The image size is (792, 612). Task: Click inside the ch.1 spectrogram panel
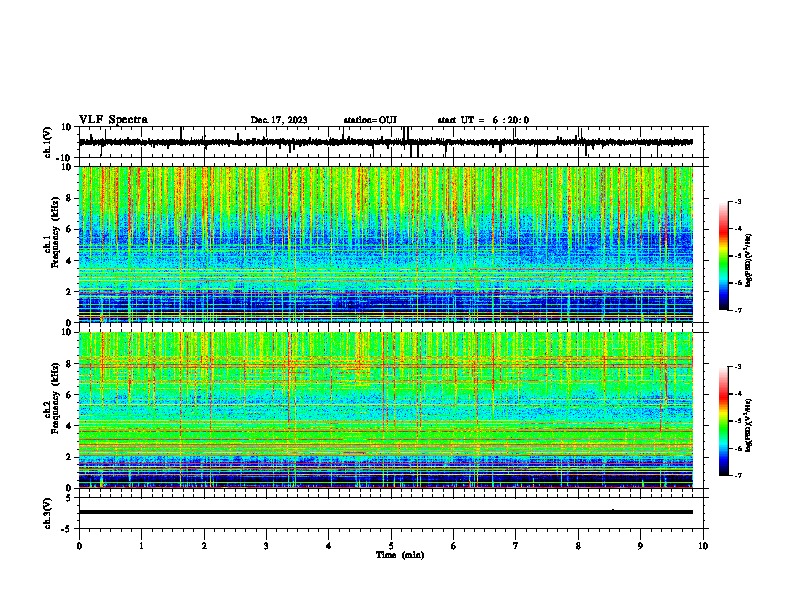(385, 244)
